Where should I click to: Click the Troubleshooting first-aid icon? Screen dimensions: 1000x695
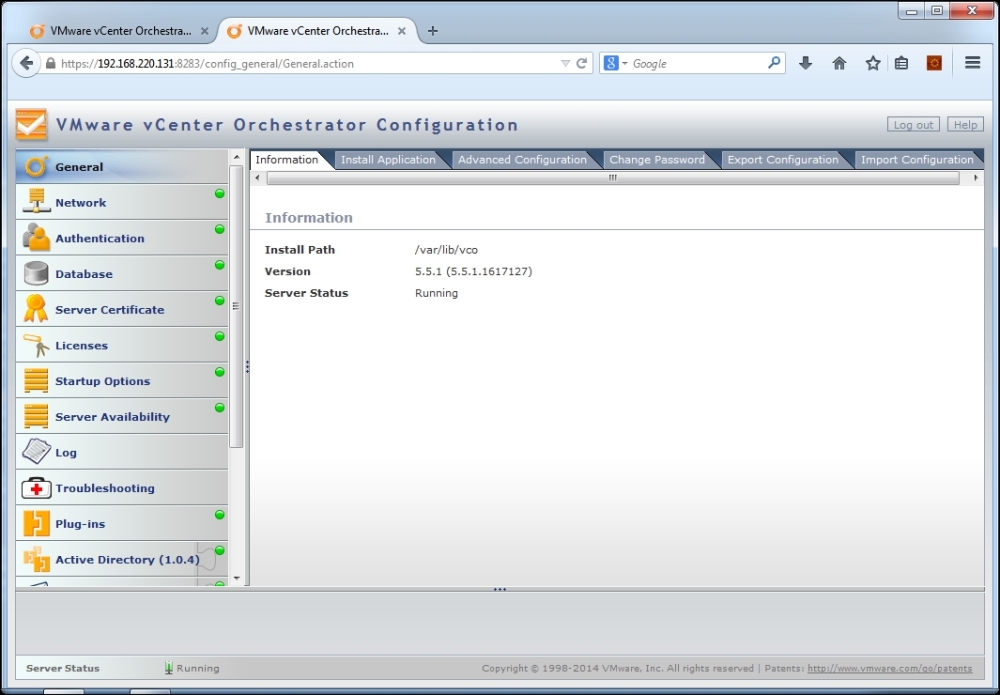tap(36, 488)
